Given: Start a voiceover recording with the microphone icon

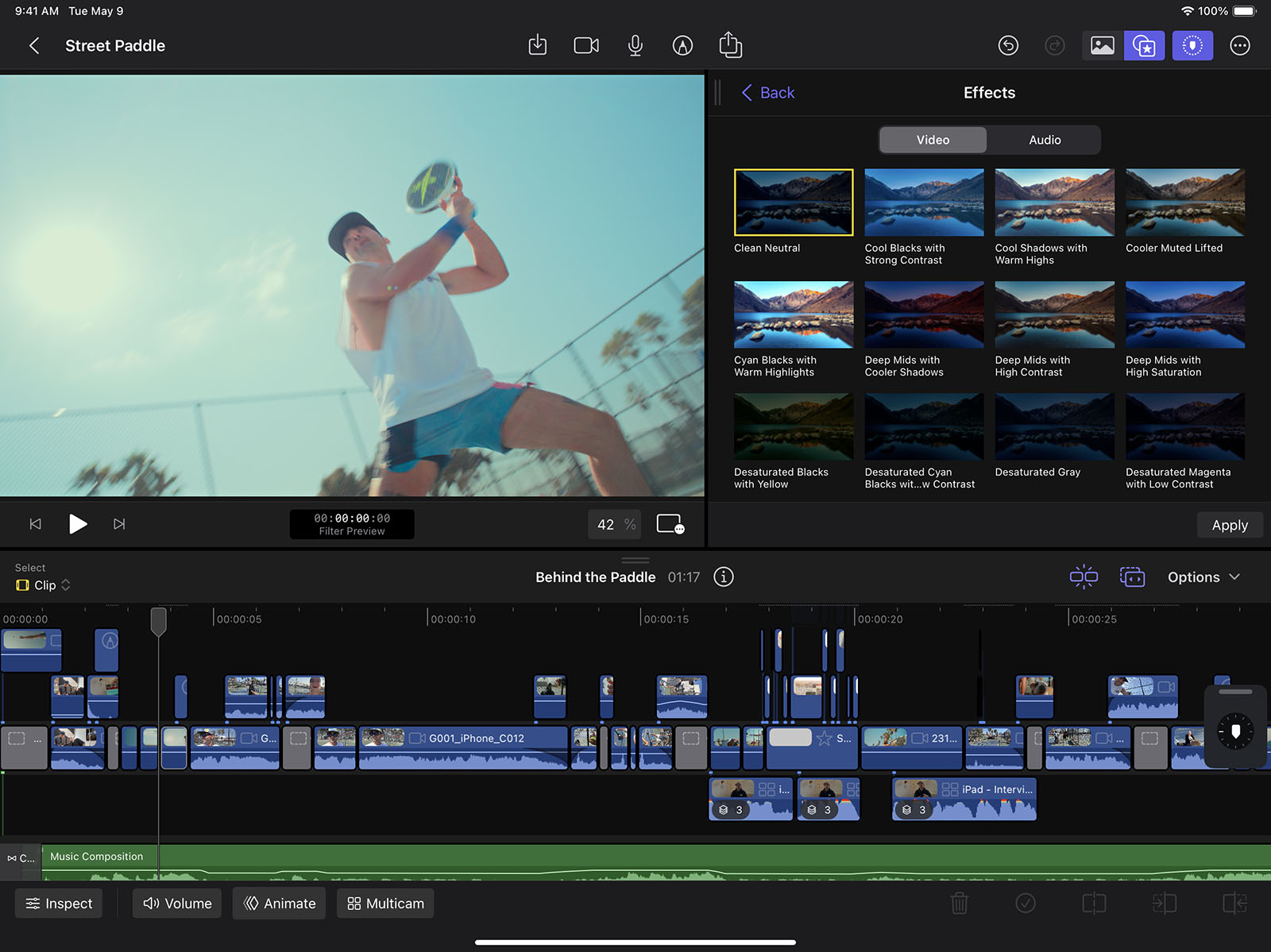Looking at the screenshot, I should [635, 45].
